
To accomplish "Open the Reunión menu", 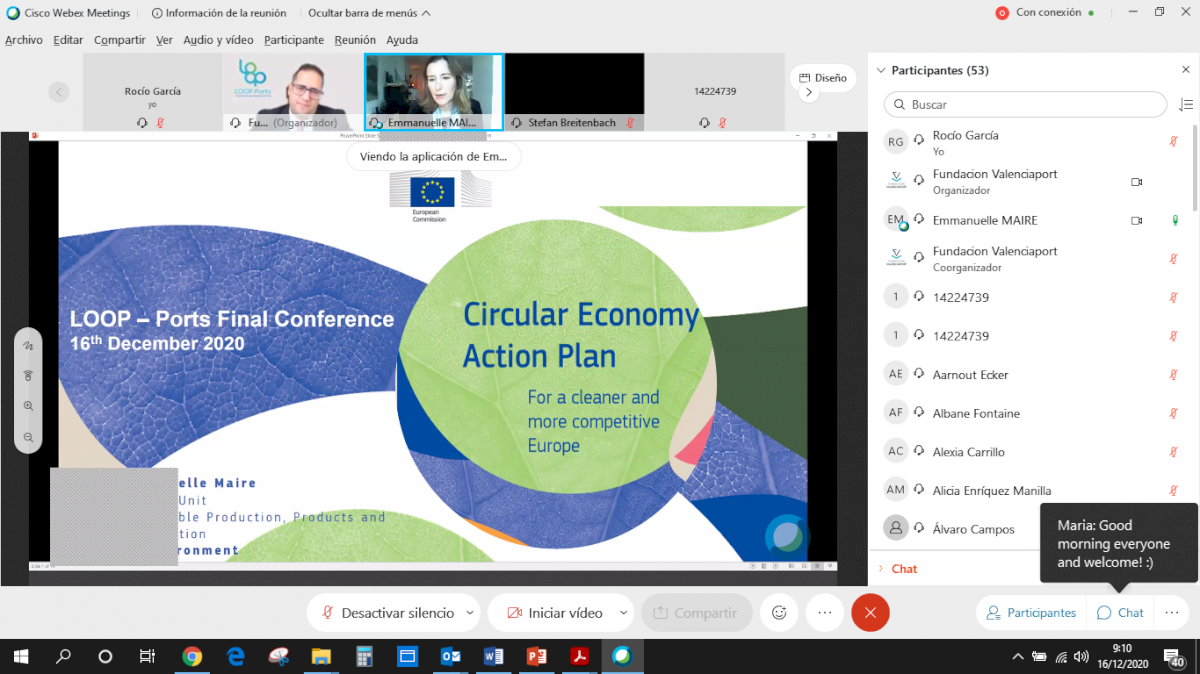I will (x=355, y=40).
